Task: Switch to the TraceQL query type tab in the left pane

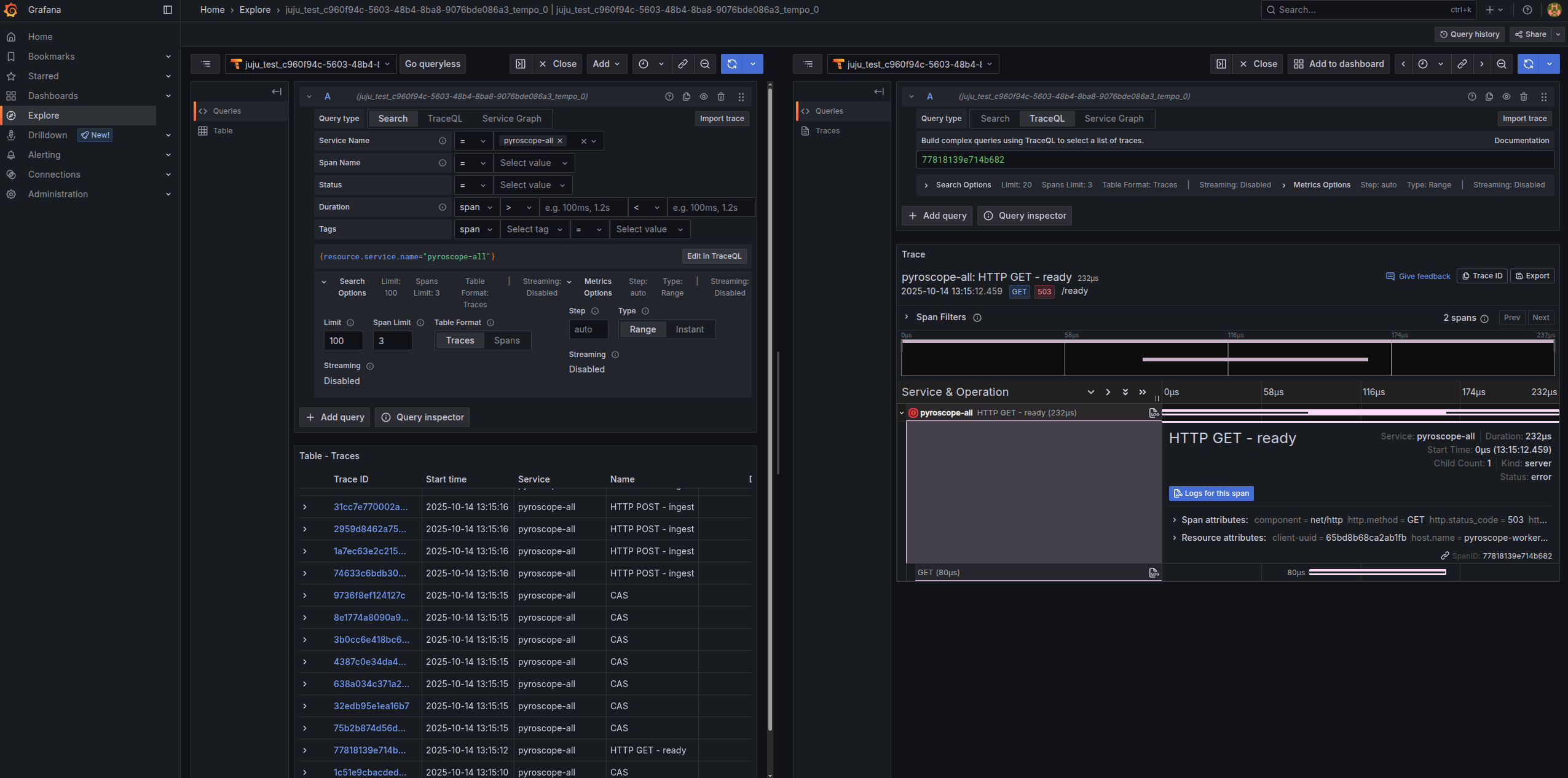Action: click(444, 119)
